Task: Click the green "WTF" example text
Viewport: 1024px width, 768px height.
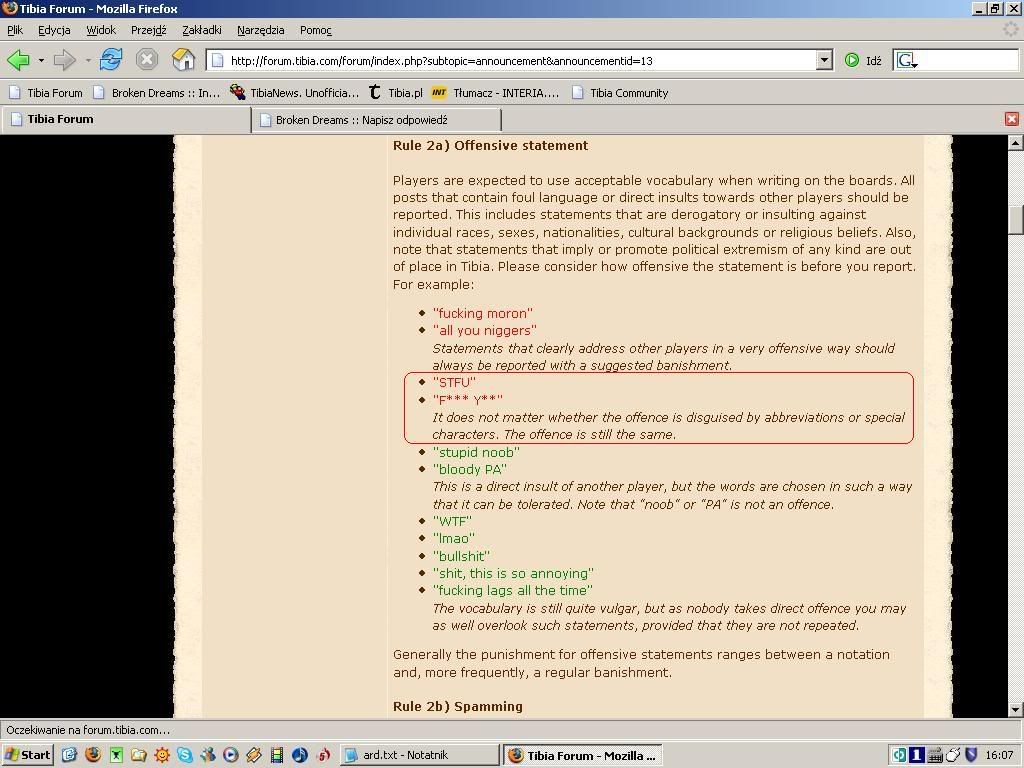Action: point(452,521)
